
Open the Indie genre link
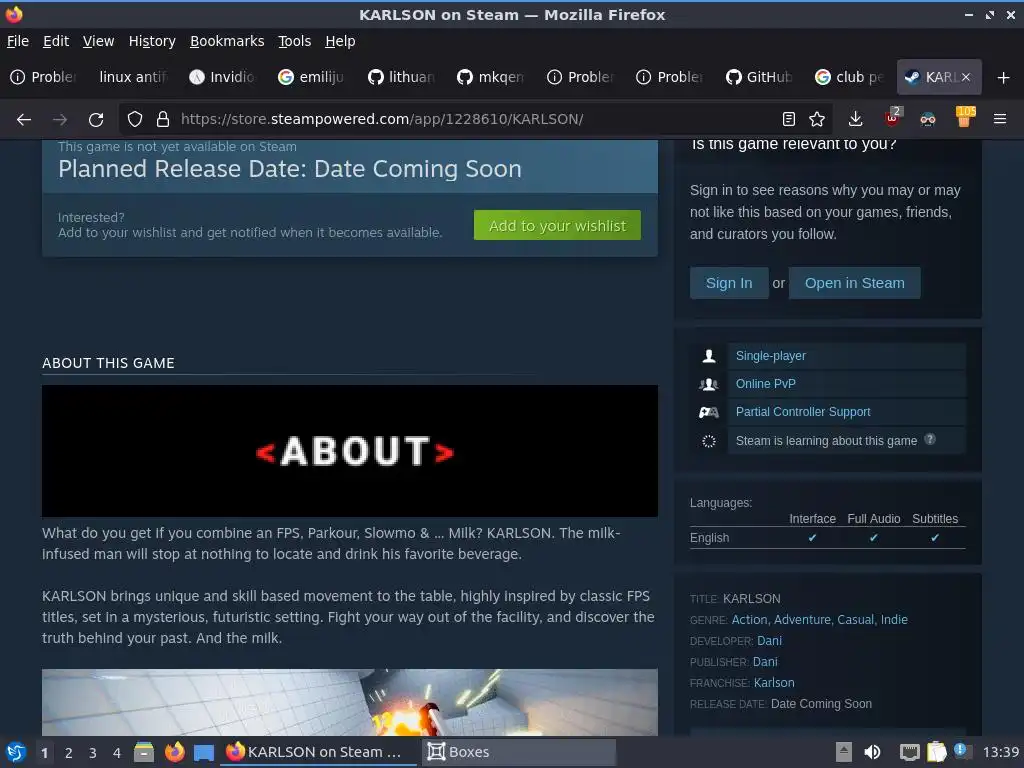[x=894, y=620]
